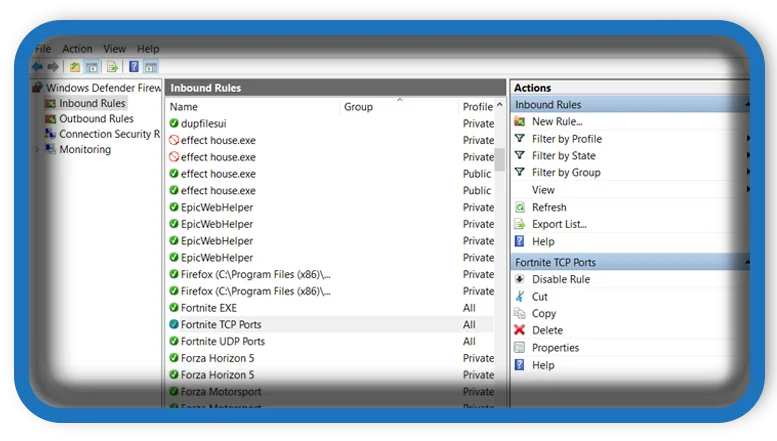Collapse the Fortnite TCP Ports actions section

point(746,262)
